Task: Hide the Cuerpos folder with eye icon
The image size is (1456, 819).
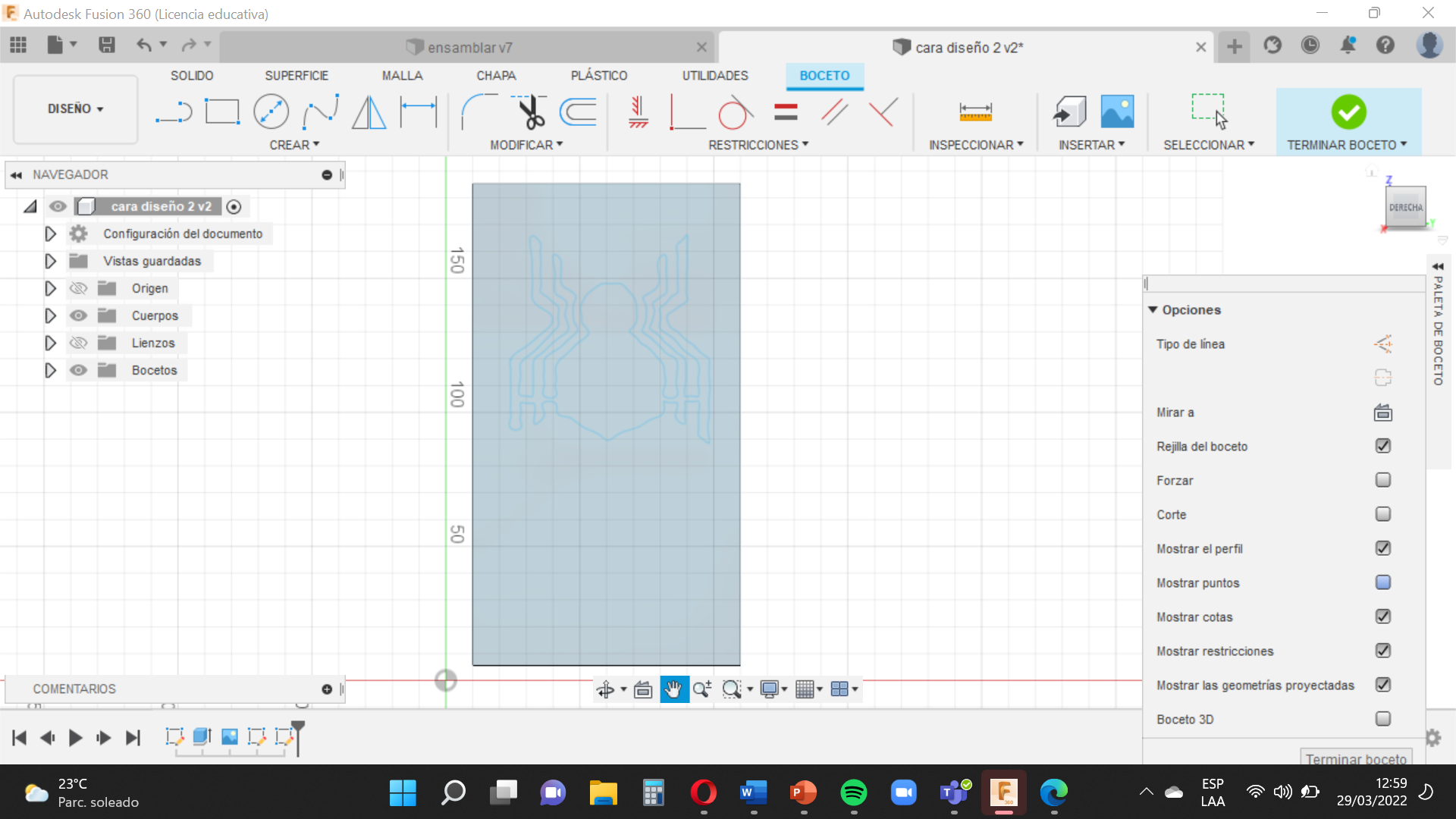Action: (78, 315)
